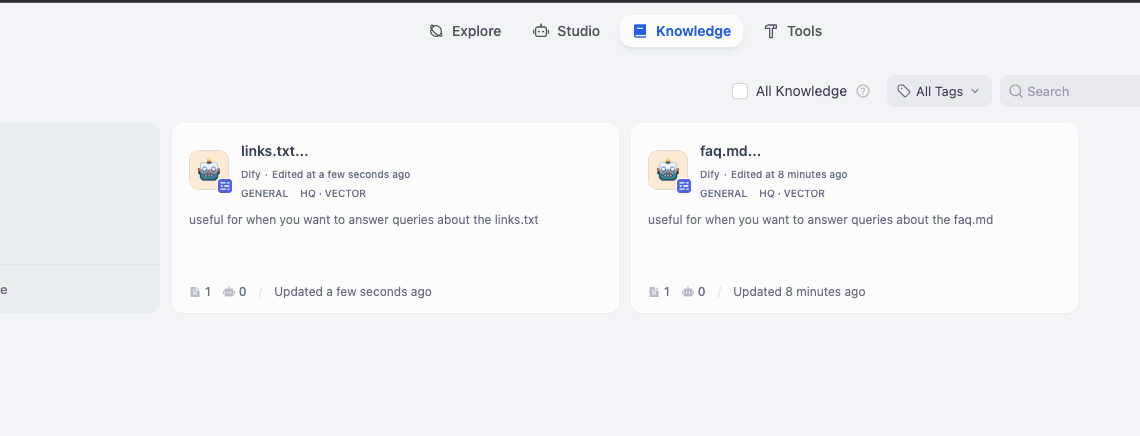Click the tag icon in All Tags
This screenshot has height=436, width=1140.
pos(904,91)
